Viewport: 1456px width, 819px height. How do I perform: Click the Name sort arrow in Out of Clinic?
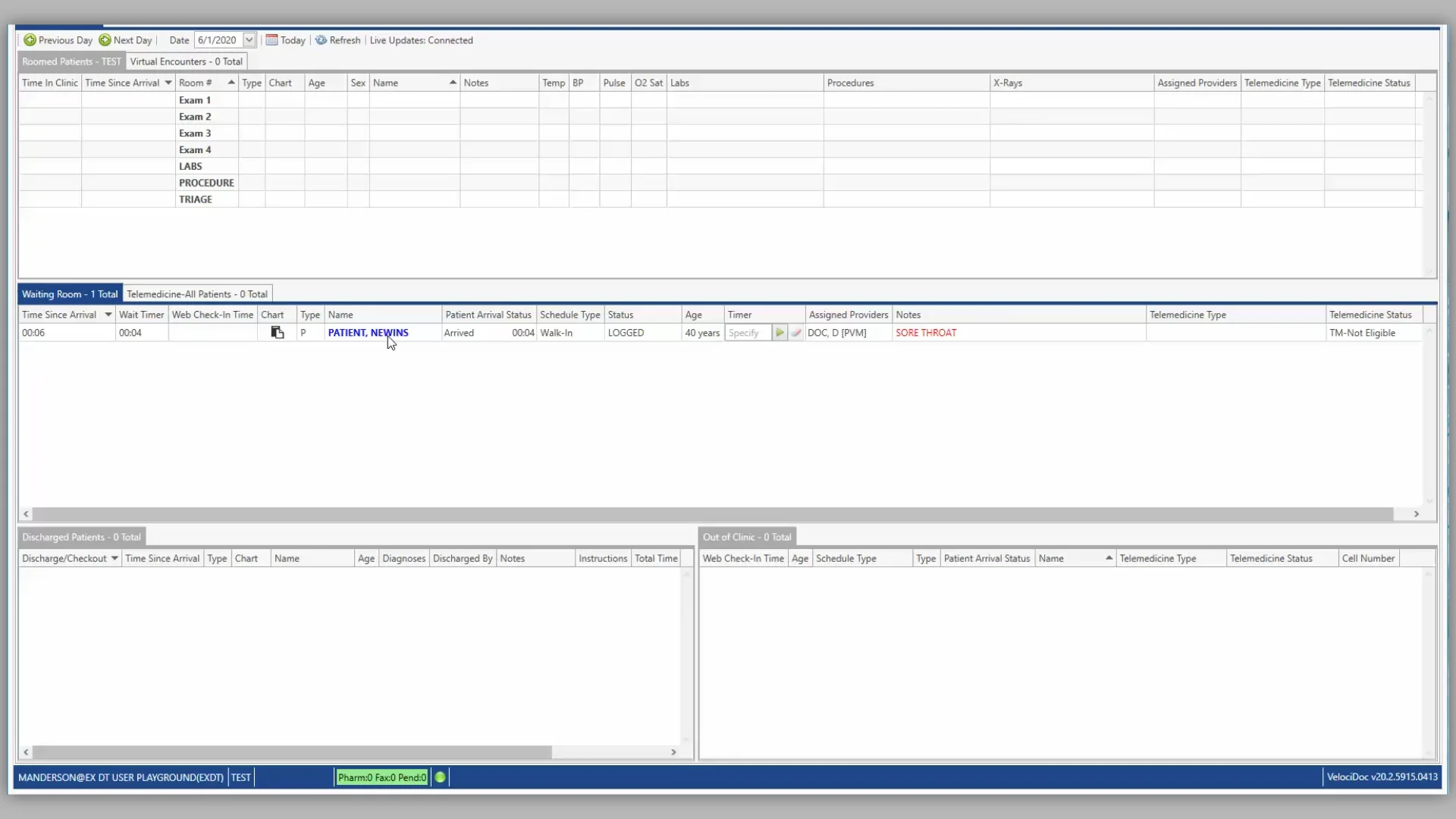[1108, 557]
